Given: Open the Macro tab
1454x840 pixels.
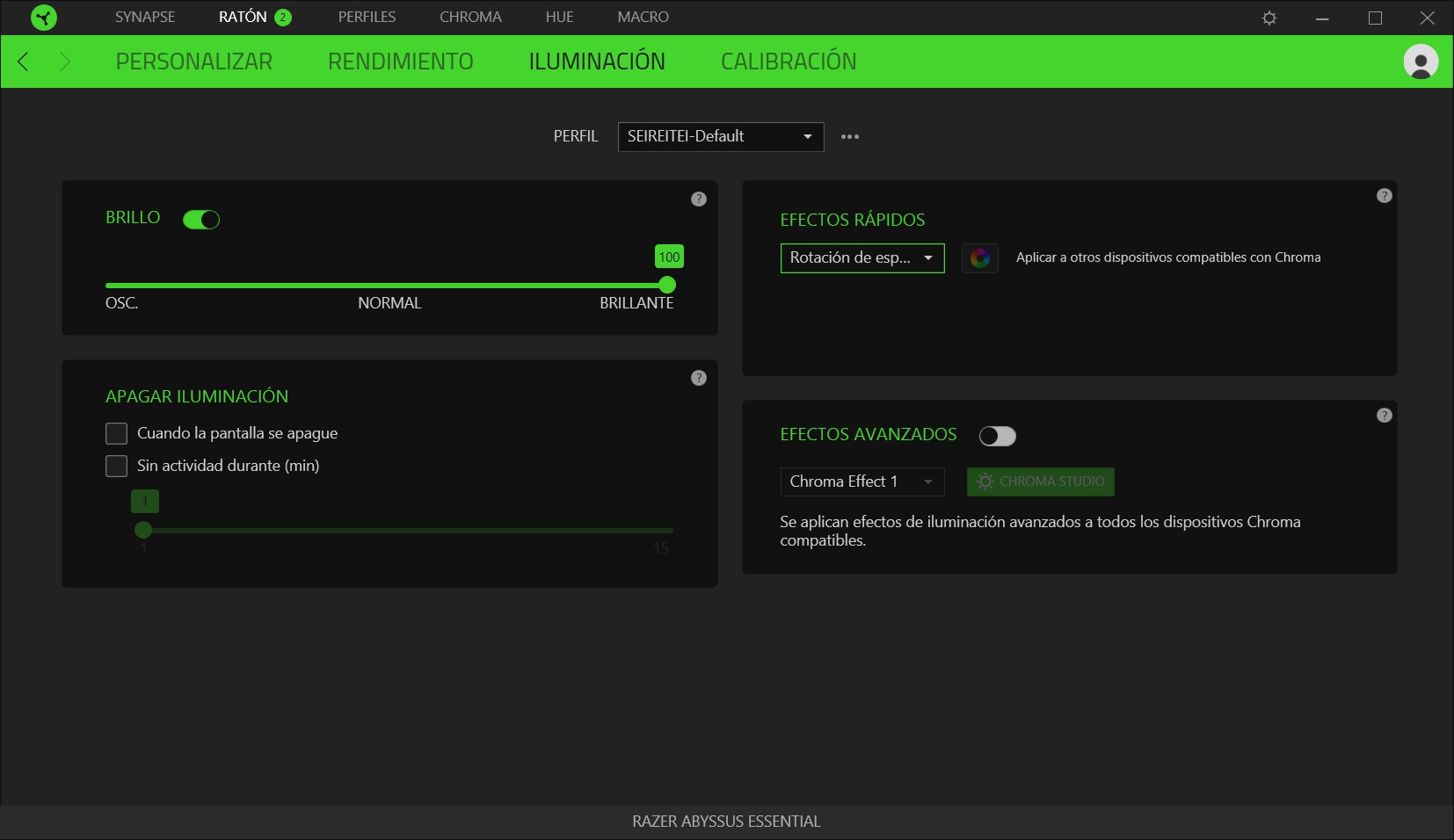Looking at the screenshot, I should 643,18.
